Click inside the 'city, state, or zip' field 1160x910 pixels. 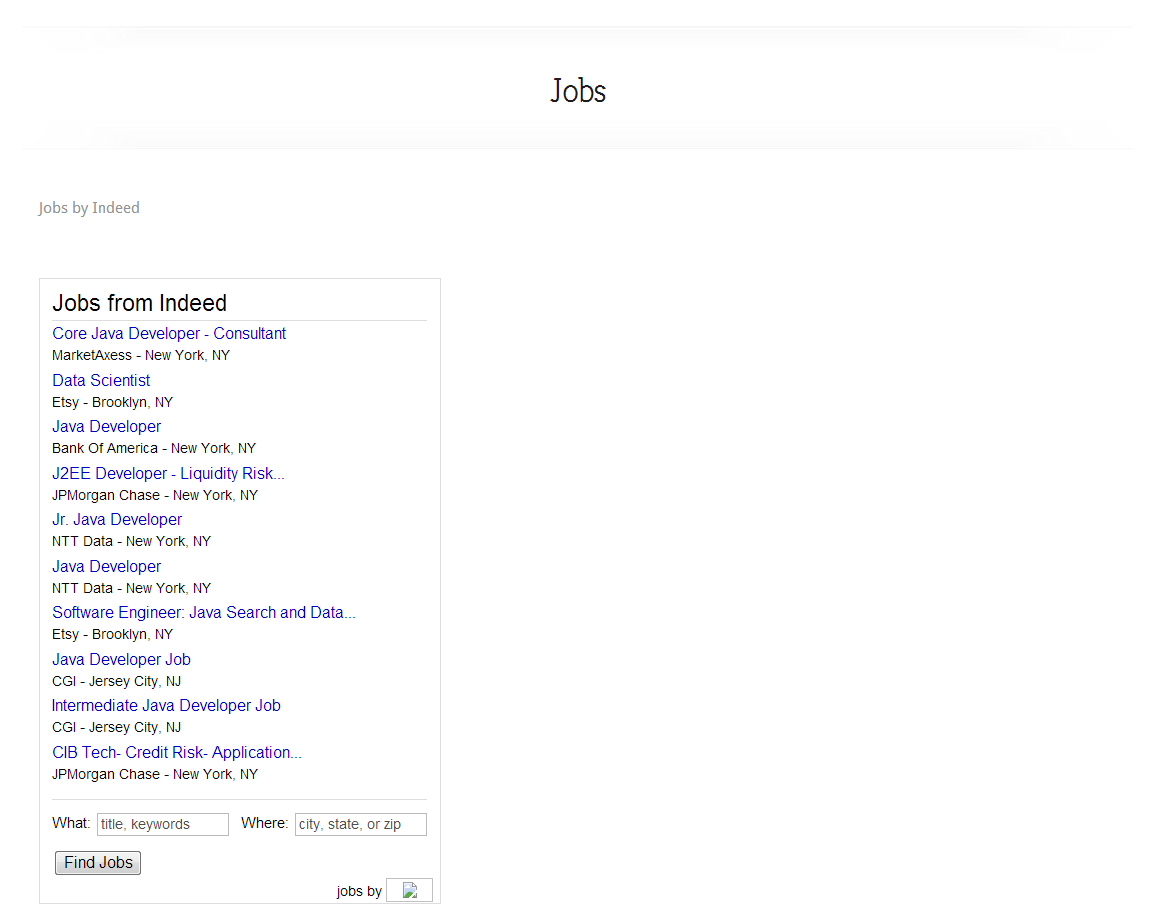(x=360, y=824)
